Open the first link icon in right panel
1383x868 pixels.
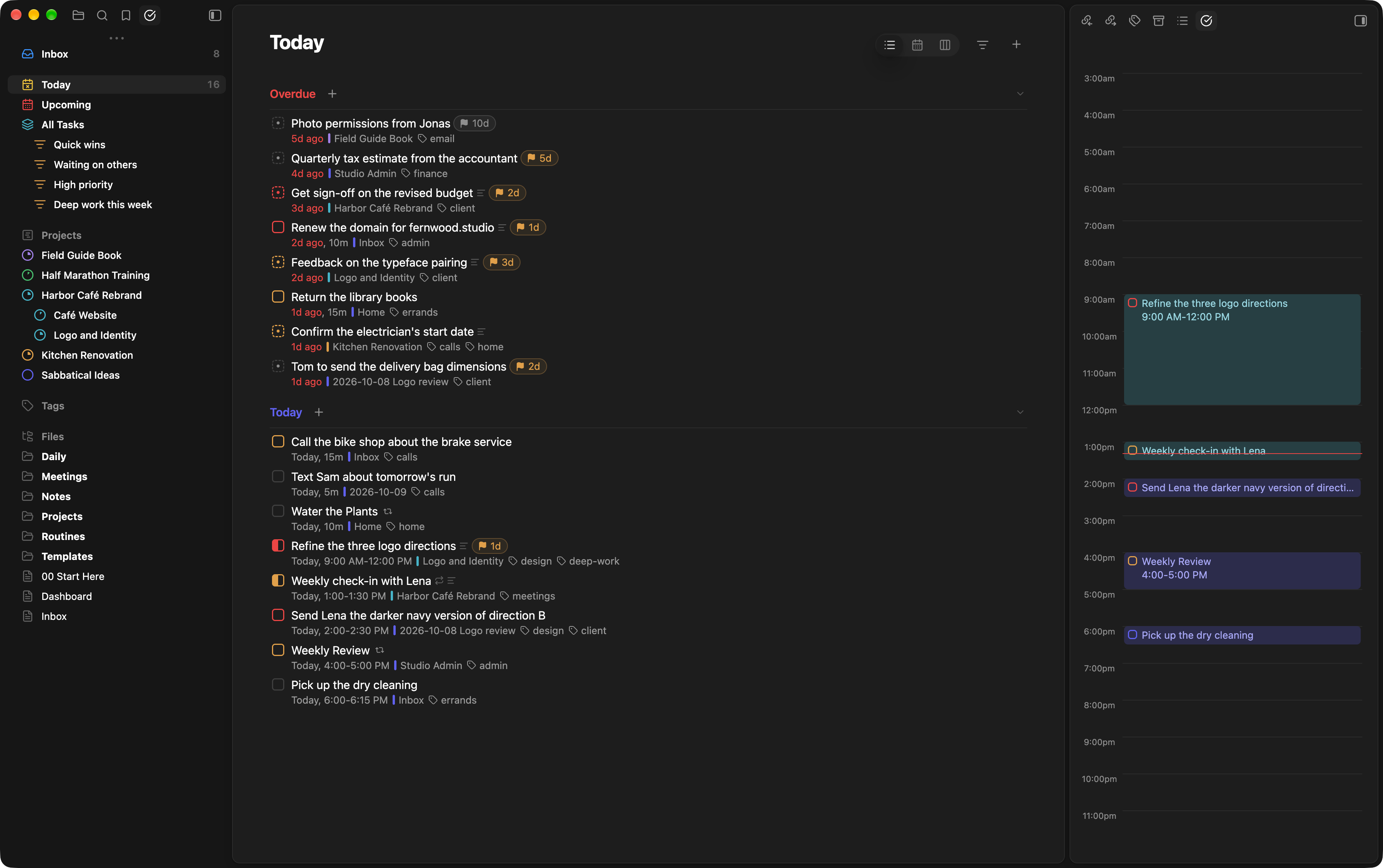click(1087, 21)
